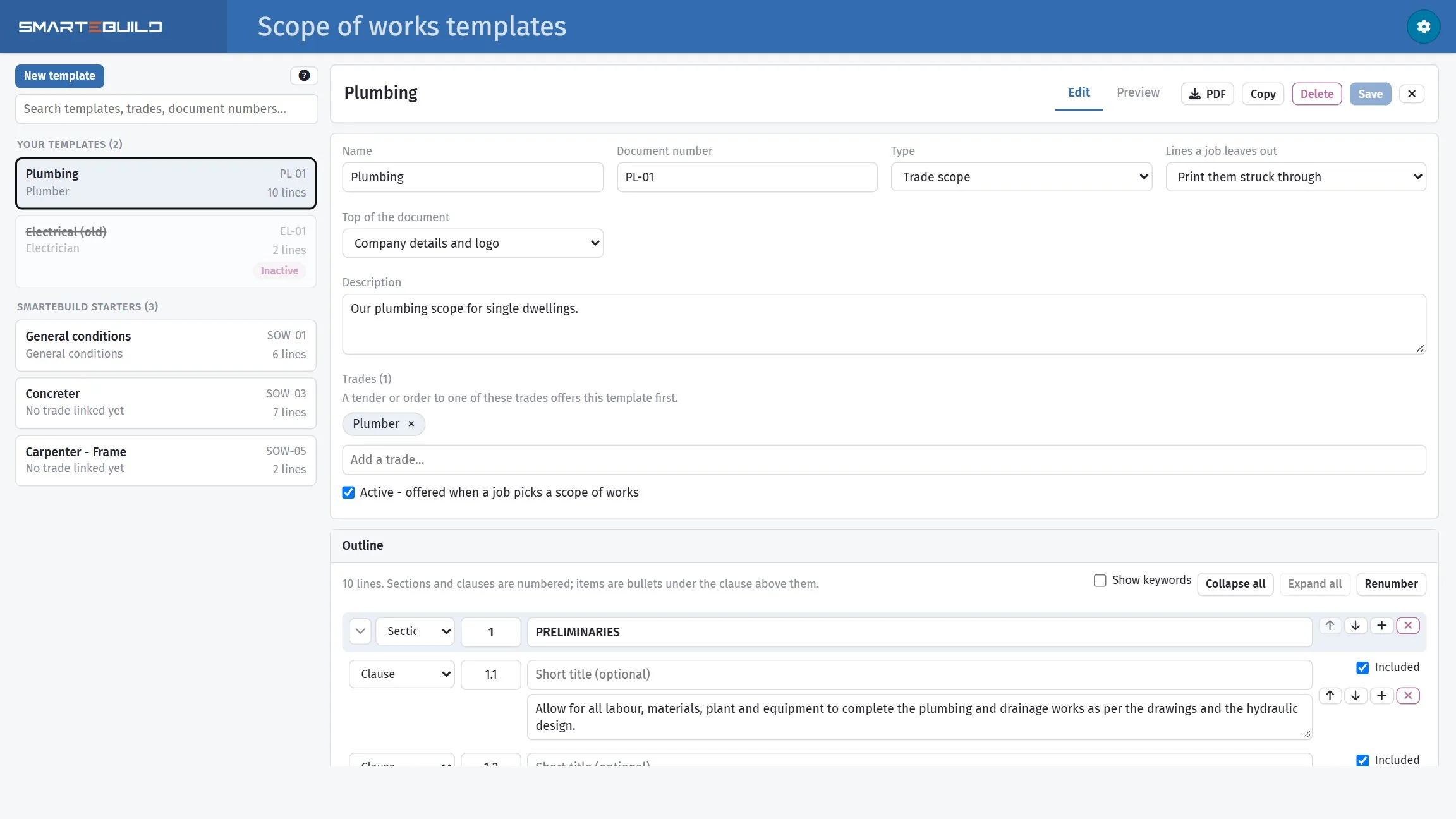Open the help question mark icon
This screenshot has width=1456, height=819.
(x=304, y=76)
